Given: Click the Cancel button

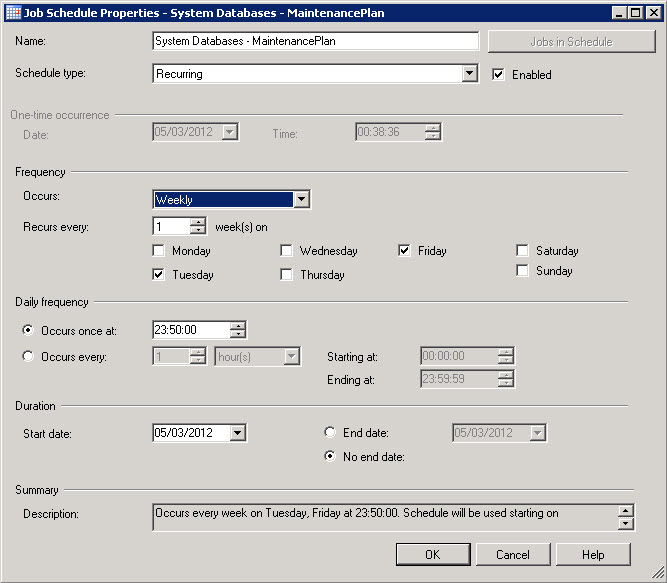Looking at the screenshot, I should pyautogui.click(x=513, y=555).
